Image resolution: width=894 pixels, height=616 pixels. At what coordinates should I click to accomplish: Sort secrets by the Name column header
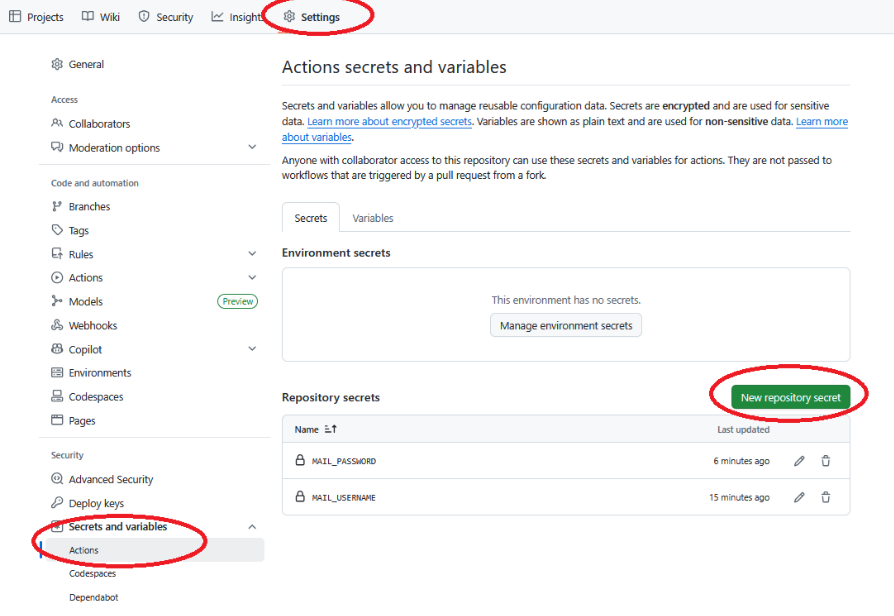pyautogui.click(x=307, y=430)
